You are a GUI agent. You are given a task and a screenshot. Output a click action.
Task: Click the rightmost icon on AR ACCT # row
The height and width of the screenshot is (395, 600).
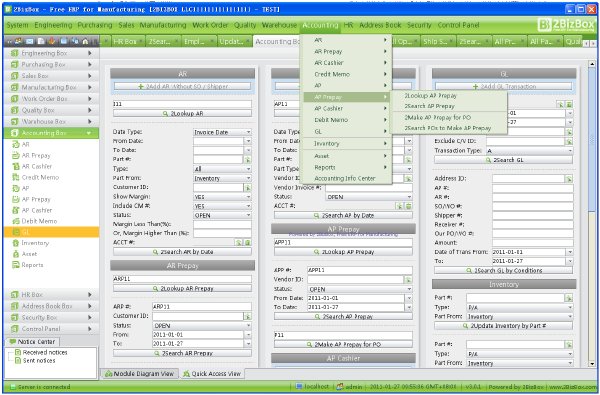pos(248,242)
